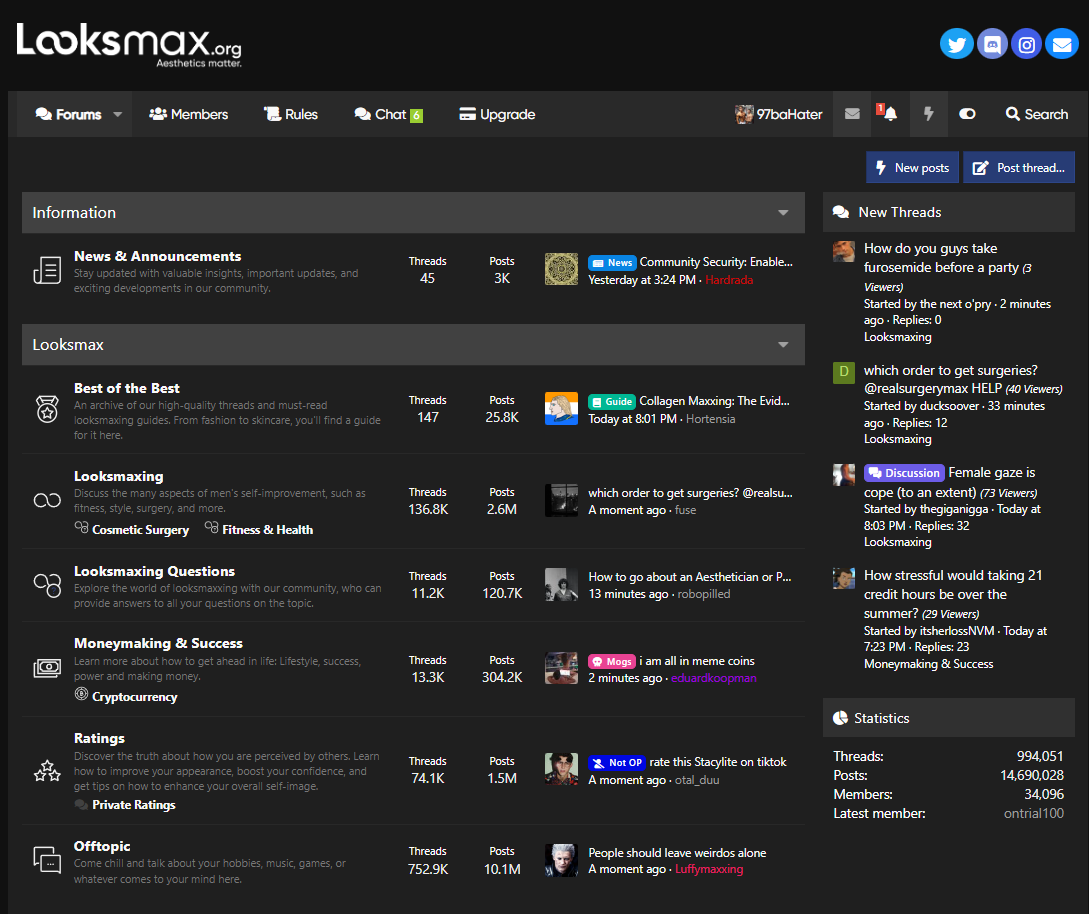Open the alerts bell notifications
Viewport: 1089px width, 914px height.
[x=889, y=114]
